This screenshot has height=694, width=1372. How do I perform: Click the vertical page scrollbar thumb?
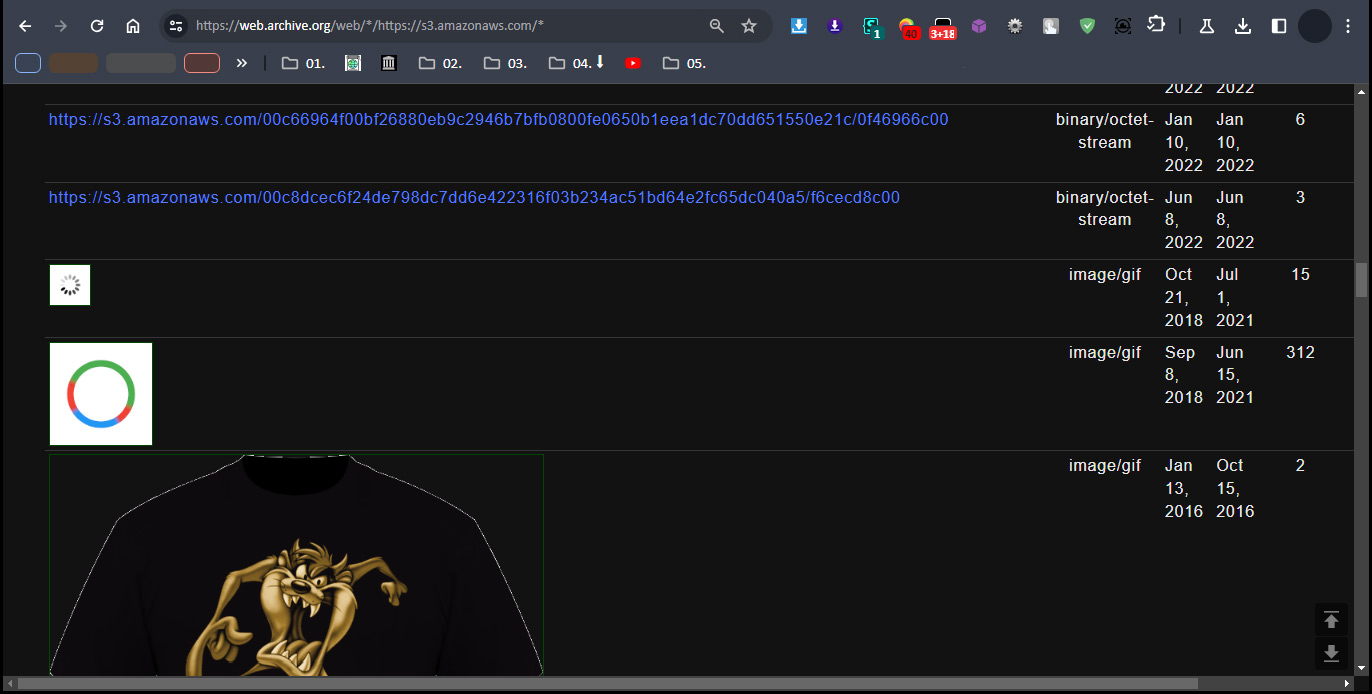click(1361, 280)
